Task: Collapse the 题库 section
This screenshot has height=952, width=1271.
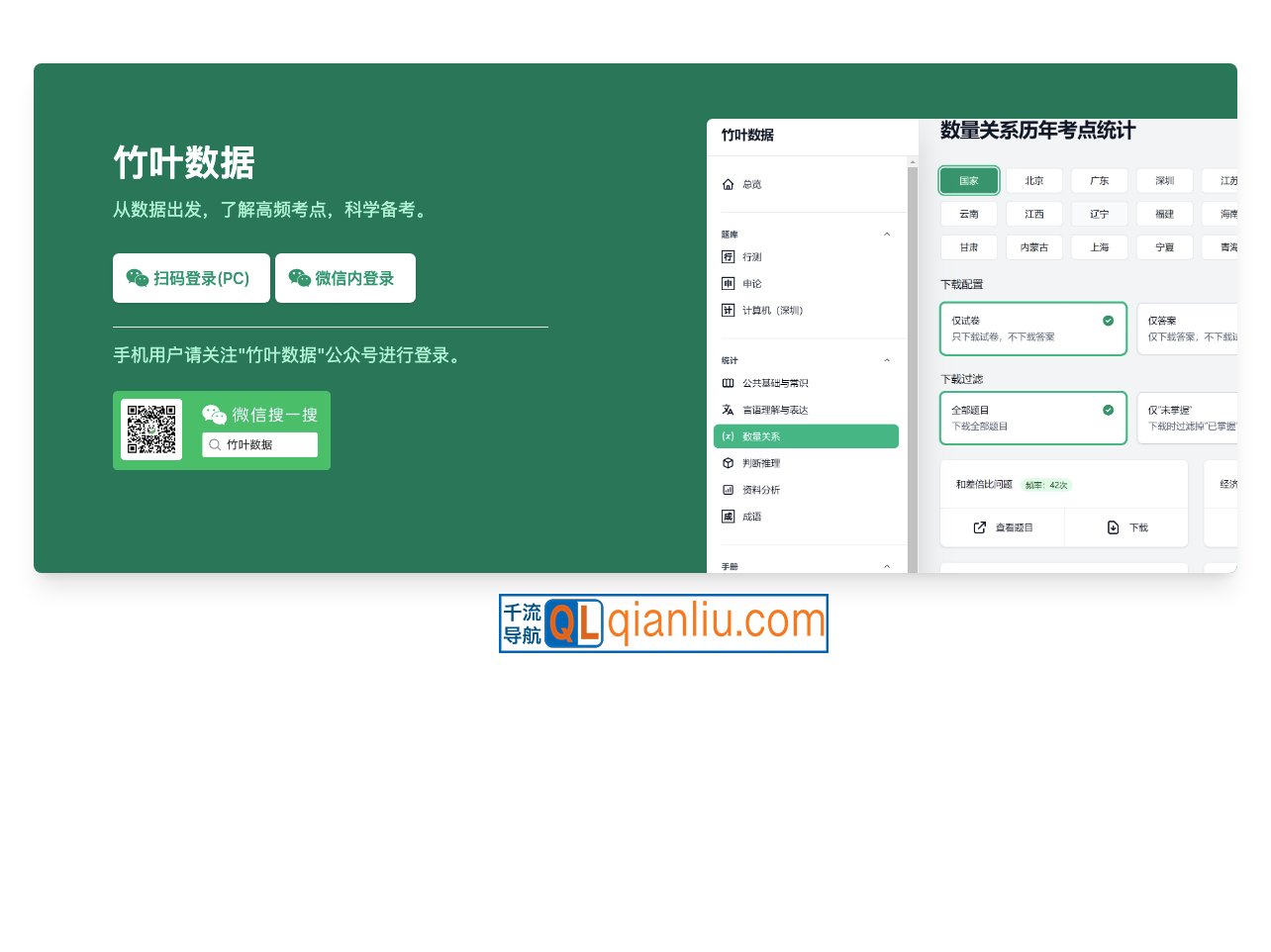Action: [x=887, y=234]
